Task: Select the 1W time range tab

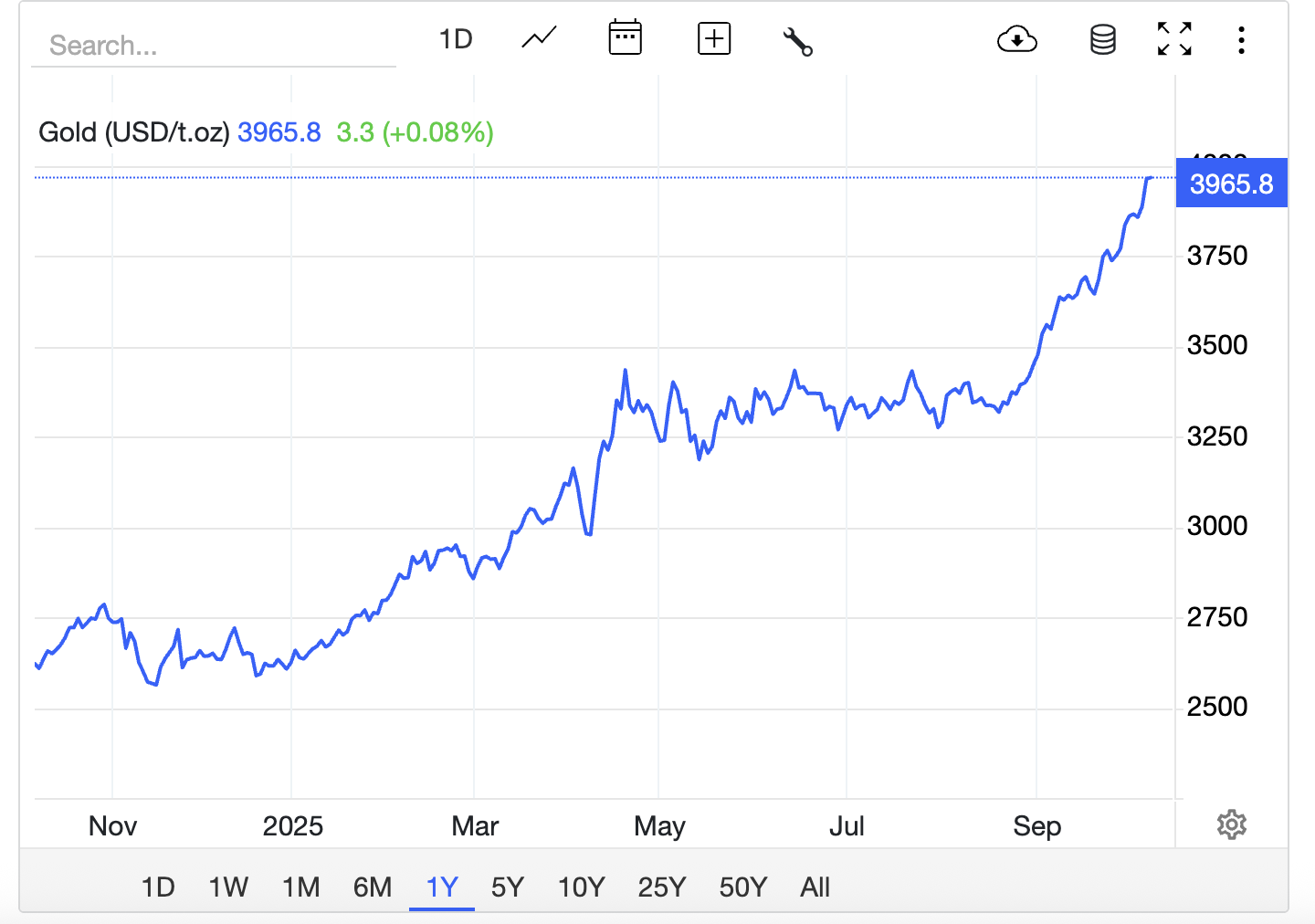Action: click(228, 887)
